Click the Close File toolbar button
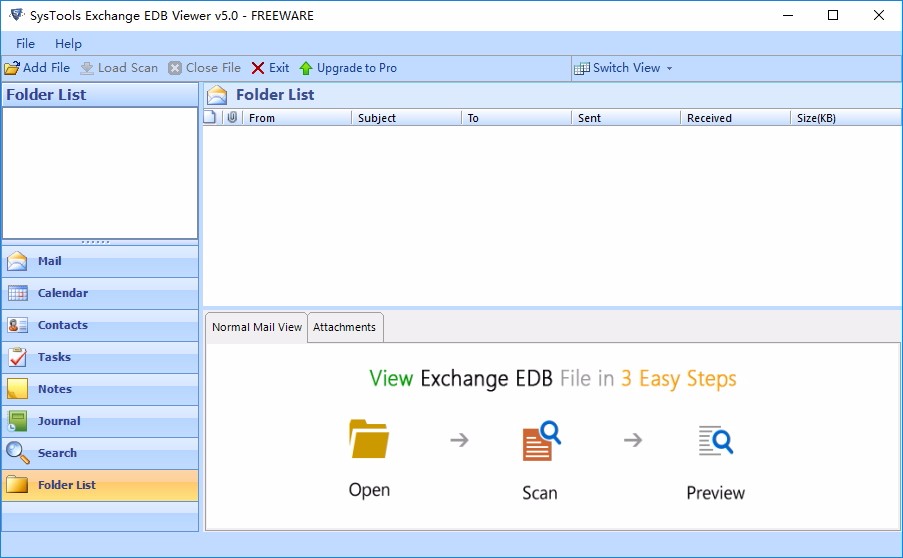Screen dimensions: 903x558 (x=204, y=68)
